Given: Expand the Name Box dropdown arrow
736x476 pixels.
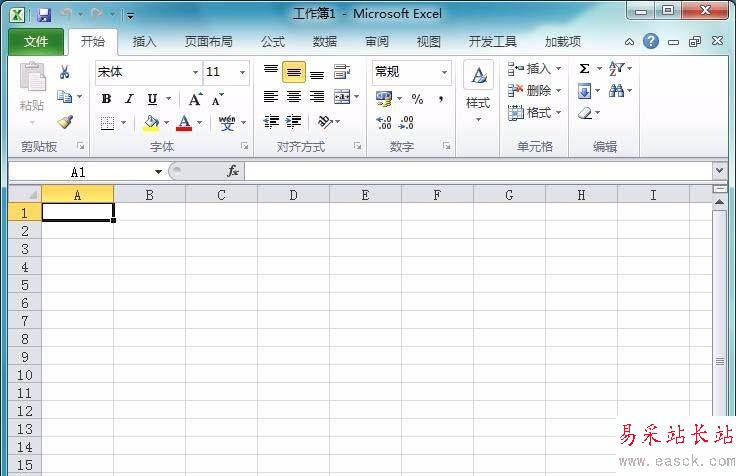Looking at the screenshot, I should coord(158,172).
